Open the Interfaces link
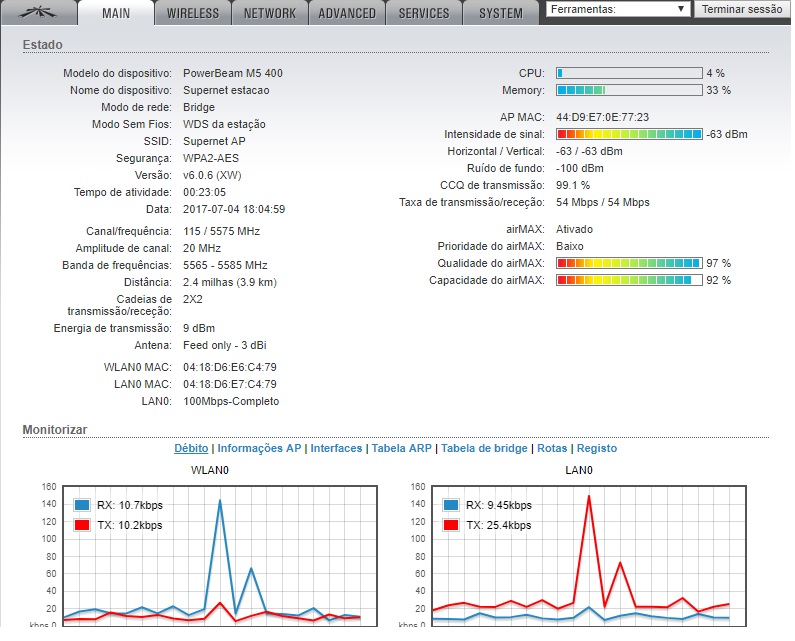The image size is (795, 641). (336, 448)
